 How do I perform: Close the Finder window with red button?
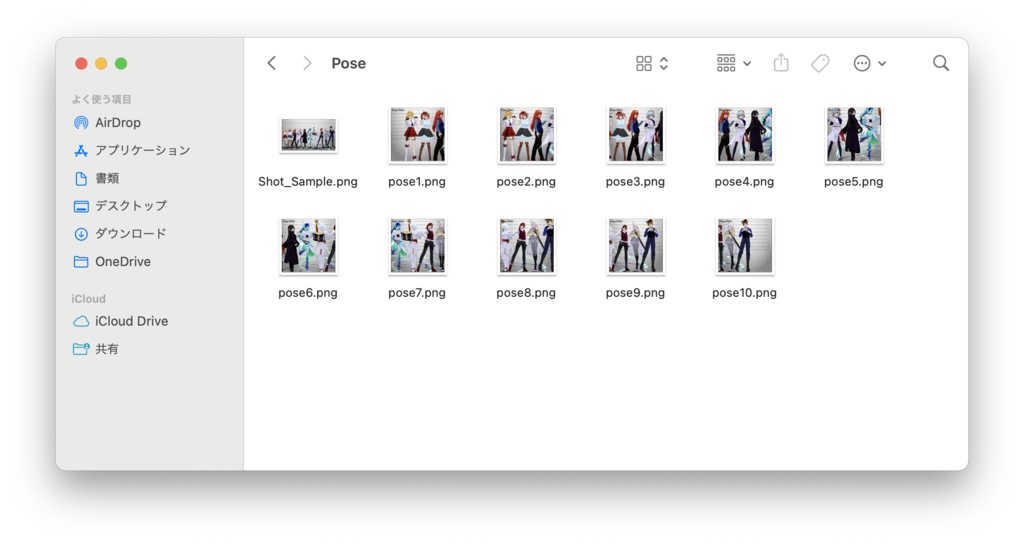point(81,63)
